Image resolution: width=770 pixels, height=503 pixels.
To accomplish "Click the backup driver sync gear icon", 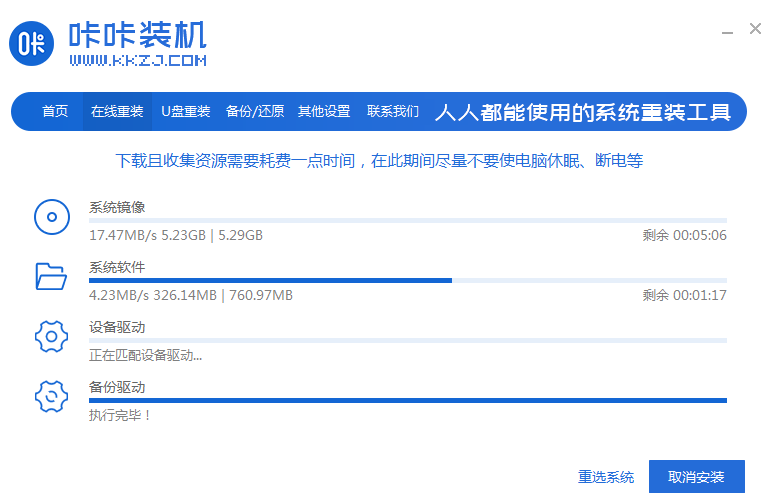I will [x=50, y=396].
